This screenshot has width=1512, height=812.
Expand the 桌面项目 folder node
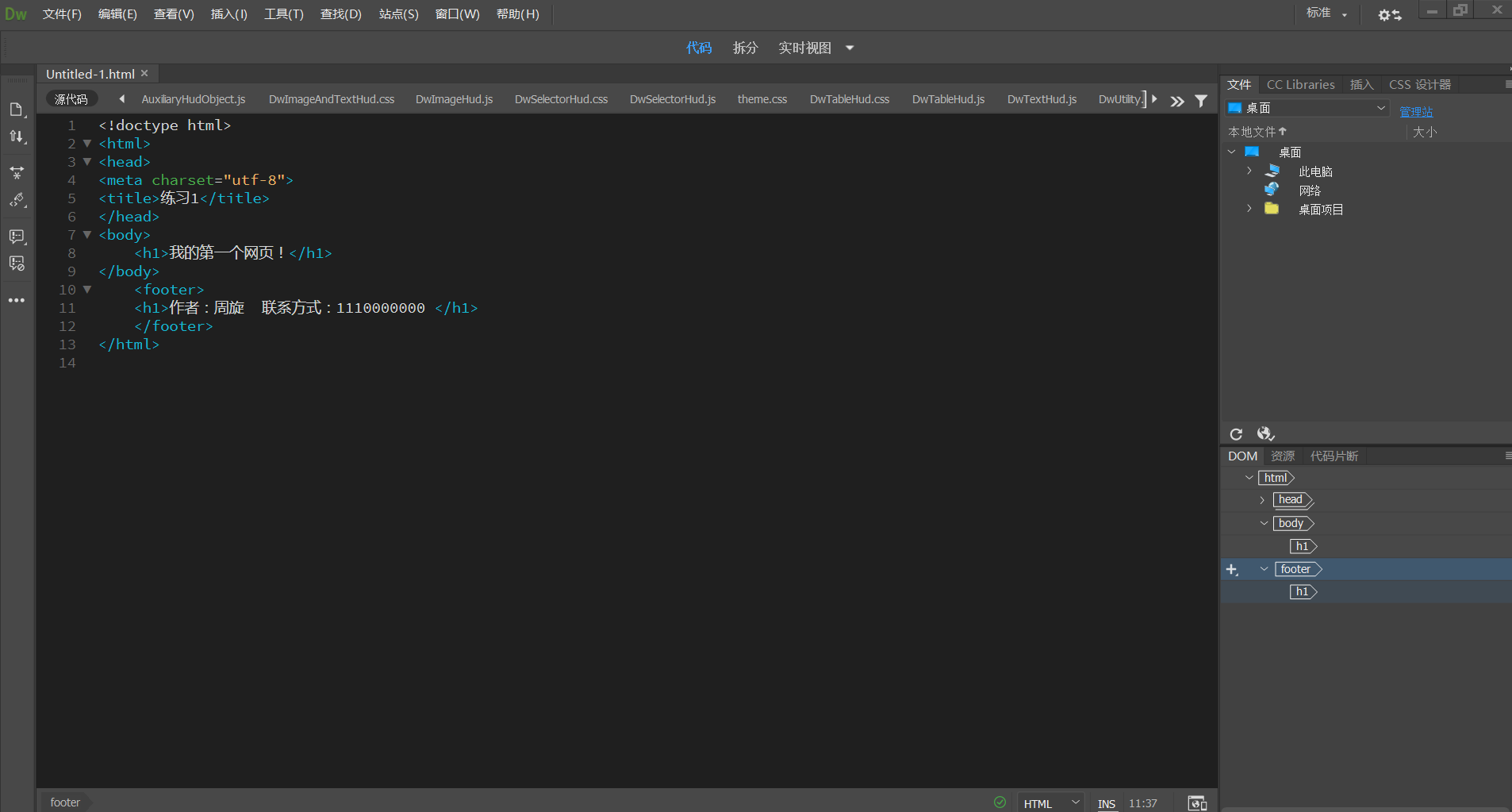(x=1249, y=209)
